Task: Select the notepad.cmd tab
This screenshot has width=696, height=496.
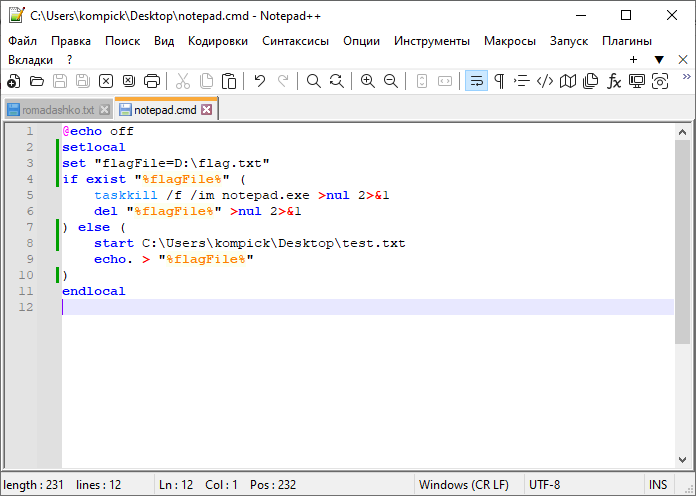Action: pos(165,109)
